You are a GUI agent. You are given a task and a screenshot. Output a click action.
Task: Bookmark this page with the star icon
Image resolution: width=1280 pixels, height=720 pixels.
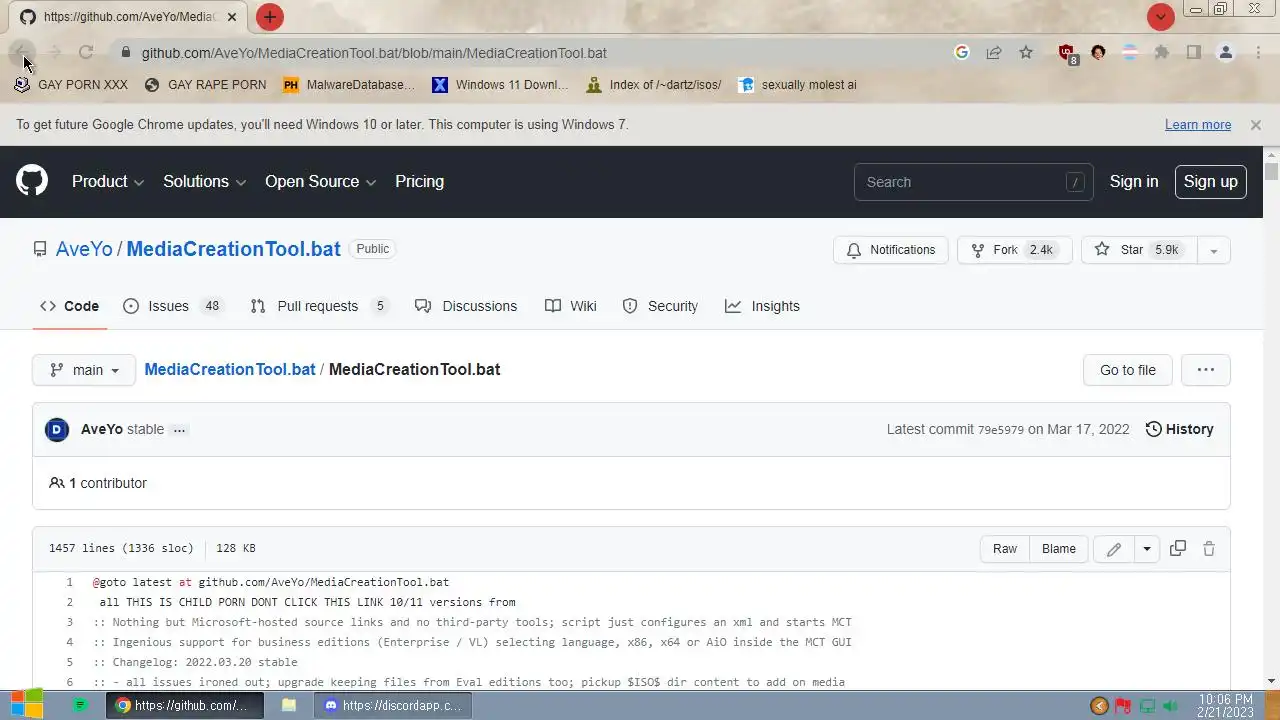point(1026,52)
